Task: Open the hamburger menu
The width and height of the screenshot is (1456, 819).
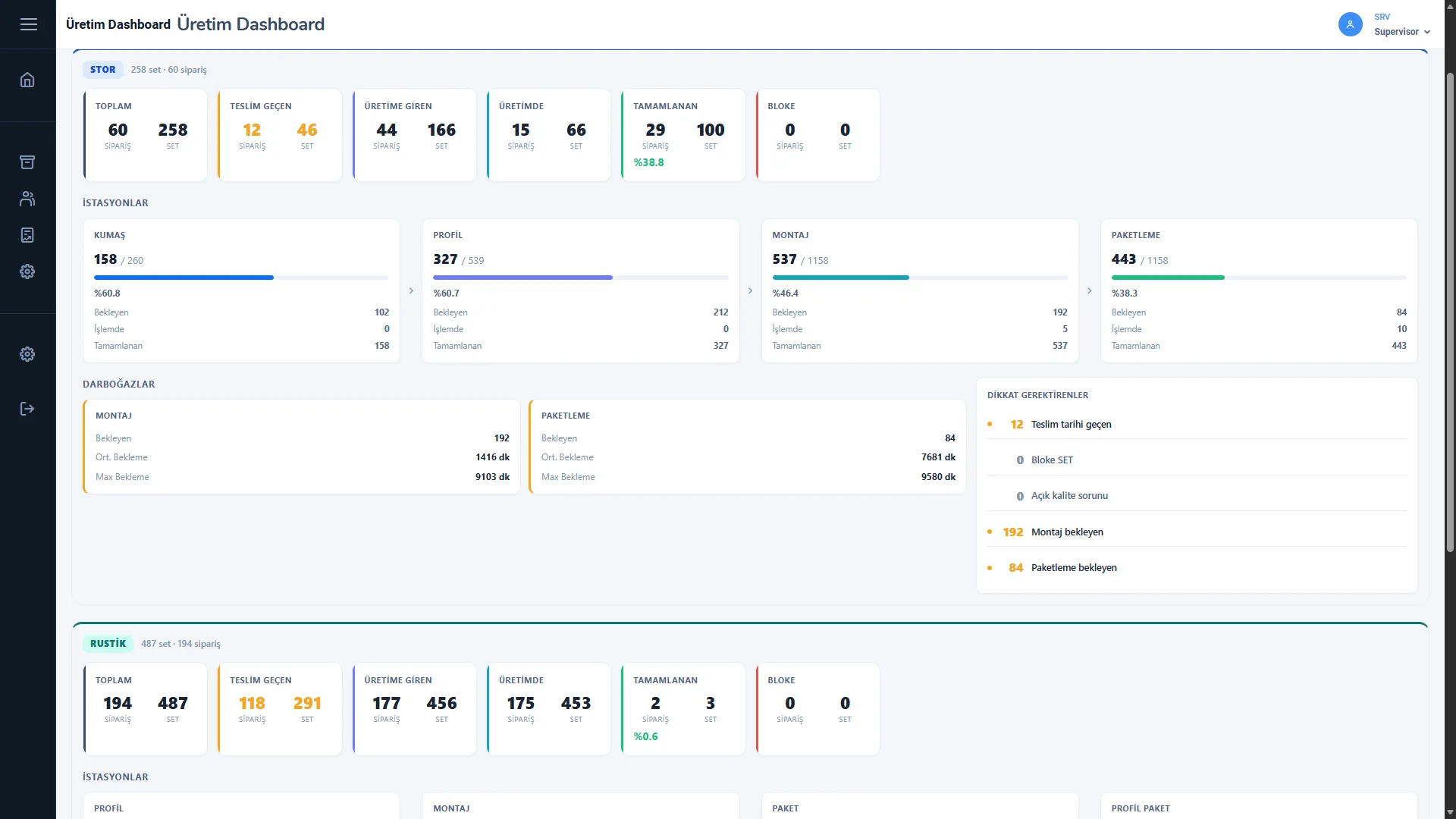Action: tap(29, 24)
